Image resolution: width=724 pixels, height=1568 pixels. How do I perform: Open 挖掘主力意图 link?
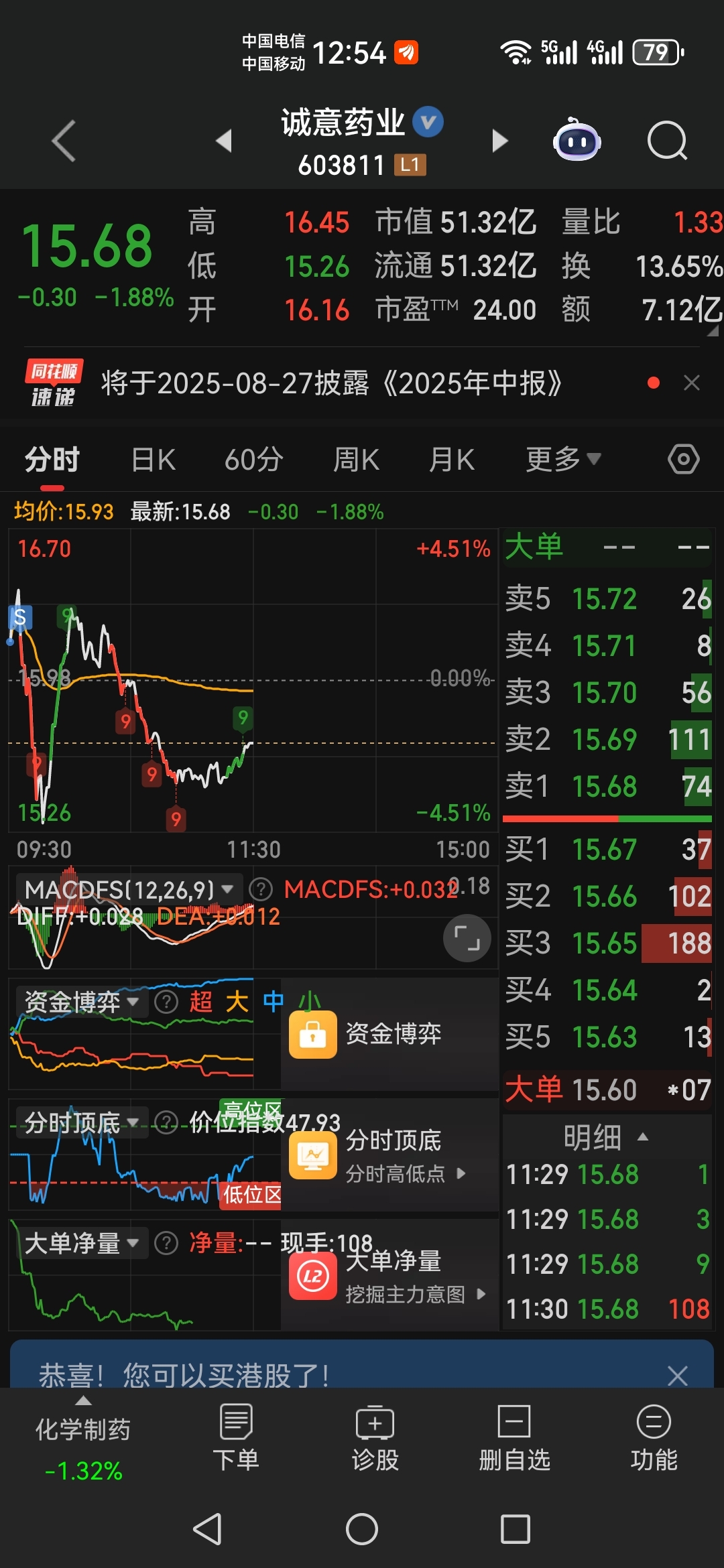pyautogui.click(x=416, y=1294)
